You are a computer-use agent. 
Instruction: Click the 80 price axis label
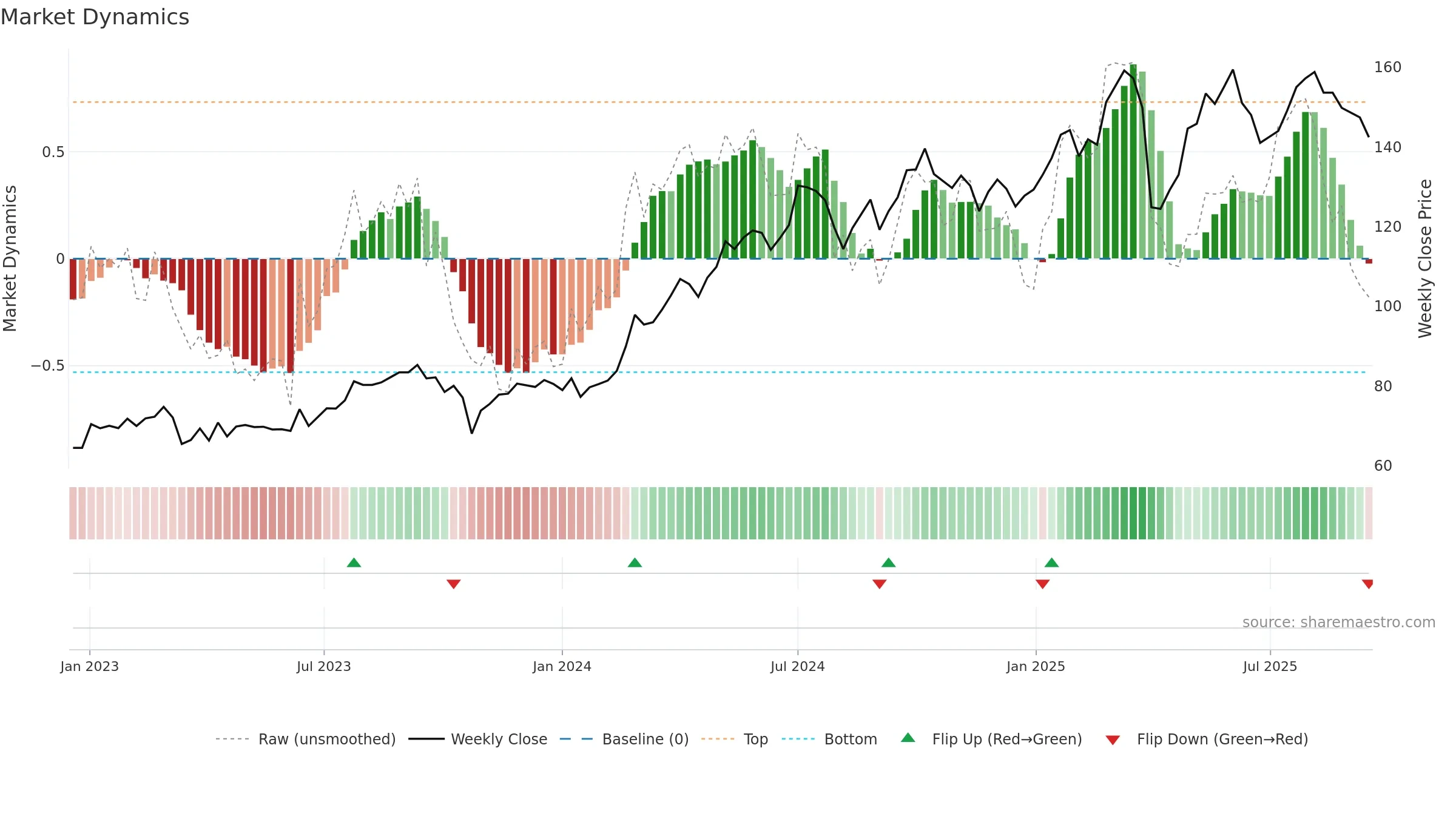click(x=1383, y=386)
